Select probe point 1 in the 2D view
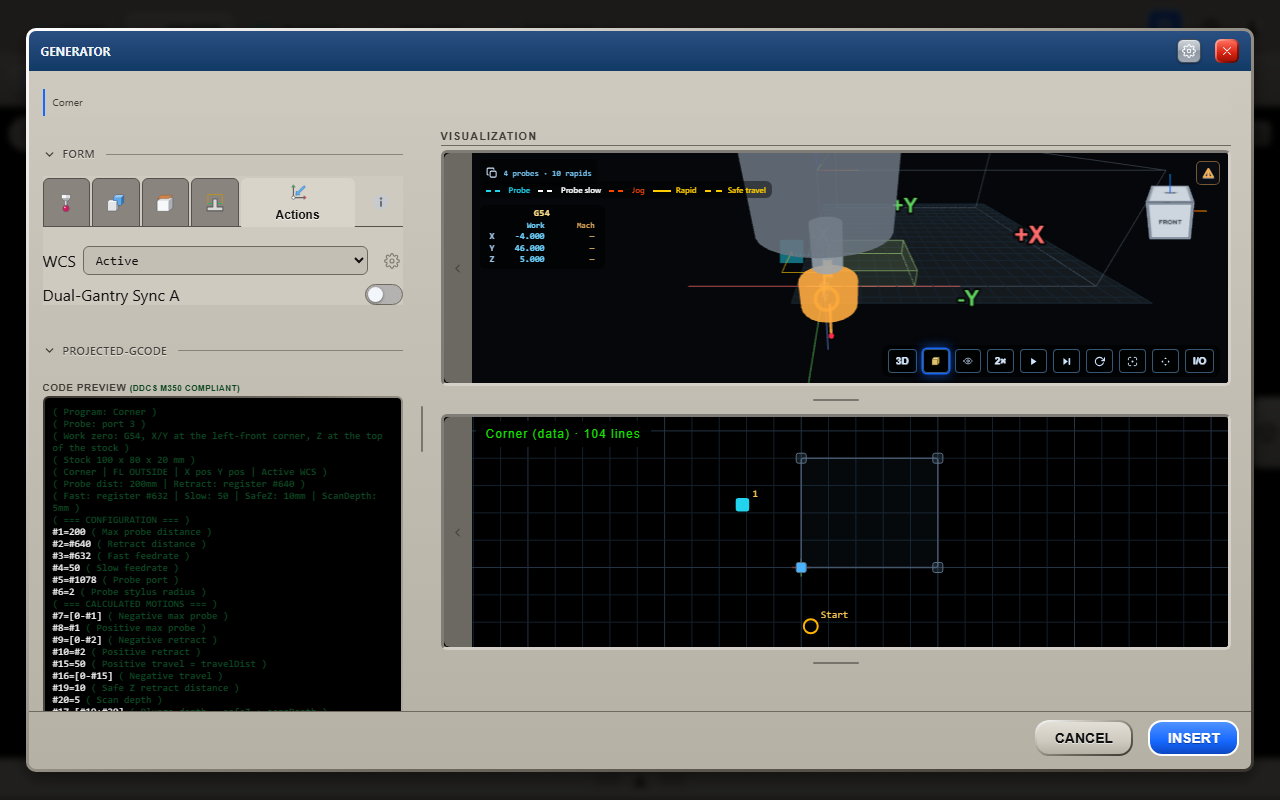Image resolution: width=1280 pixels, height=800 pixels. [x=742, y=505]
